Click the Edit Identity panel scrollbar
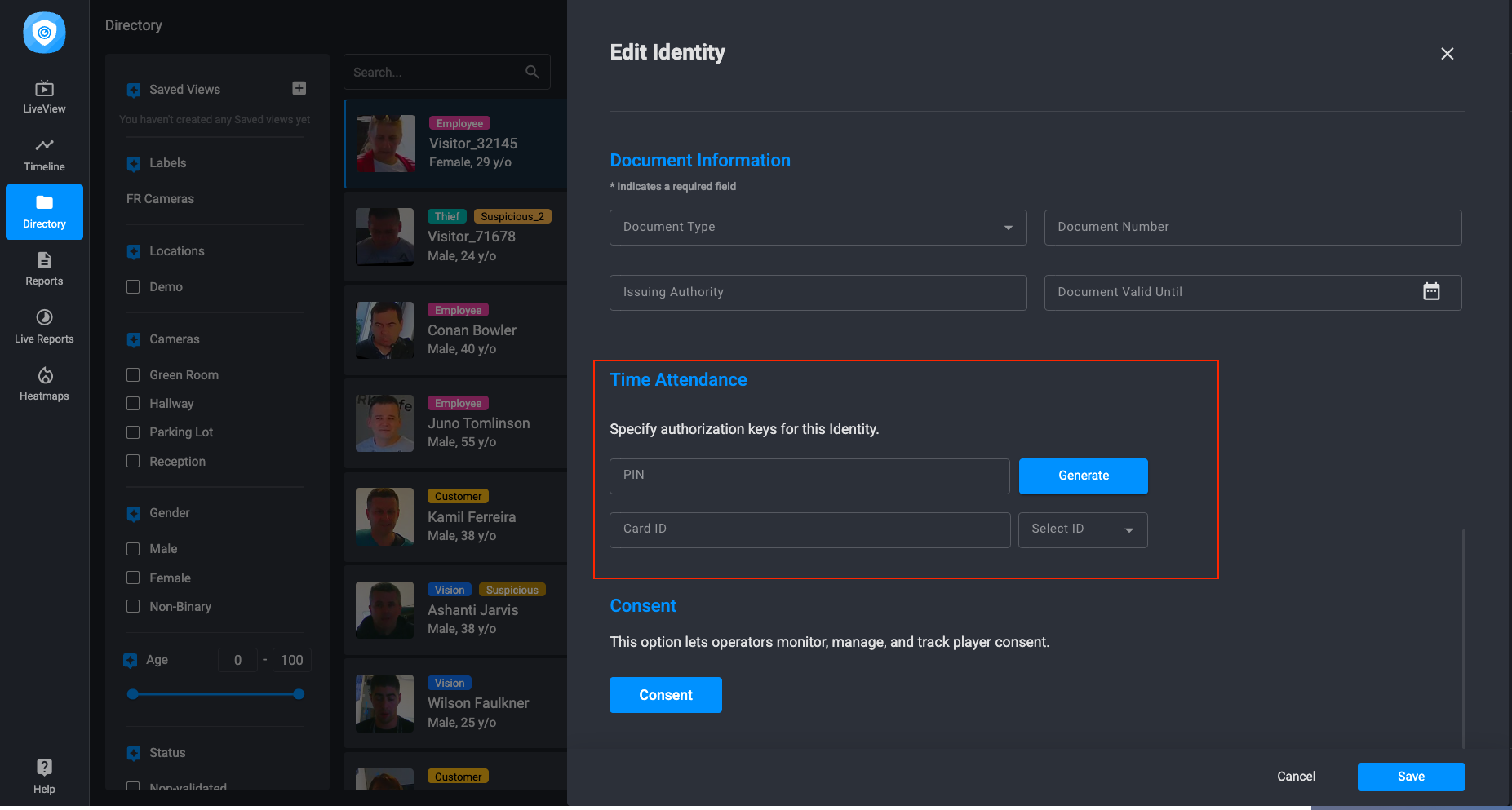This screenshot has width=1512, height=810. click(1464, 638)
